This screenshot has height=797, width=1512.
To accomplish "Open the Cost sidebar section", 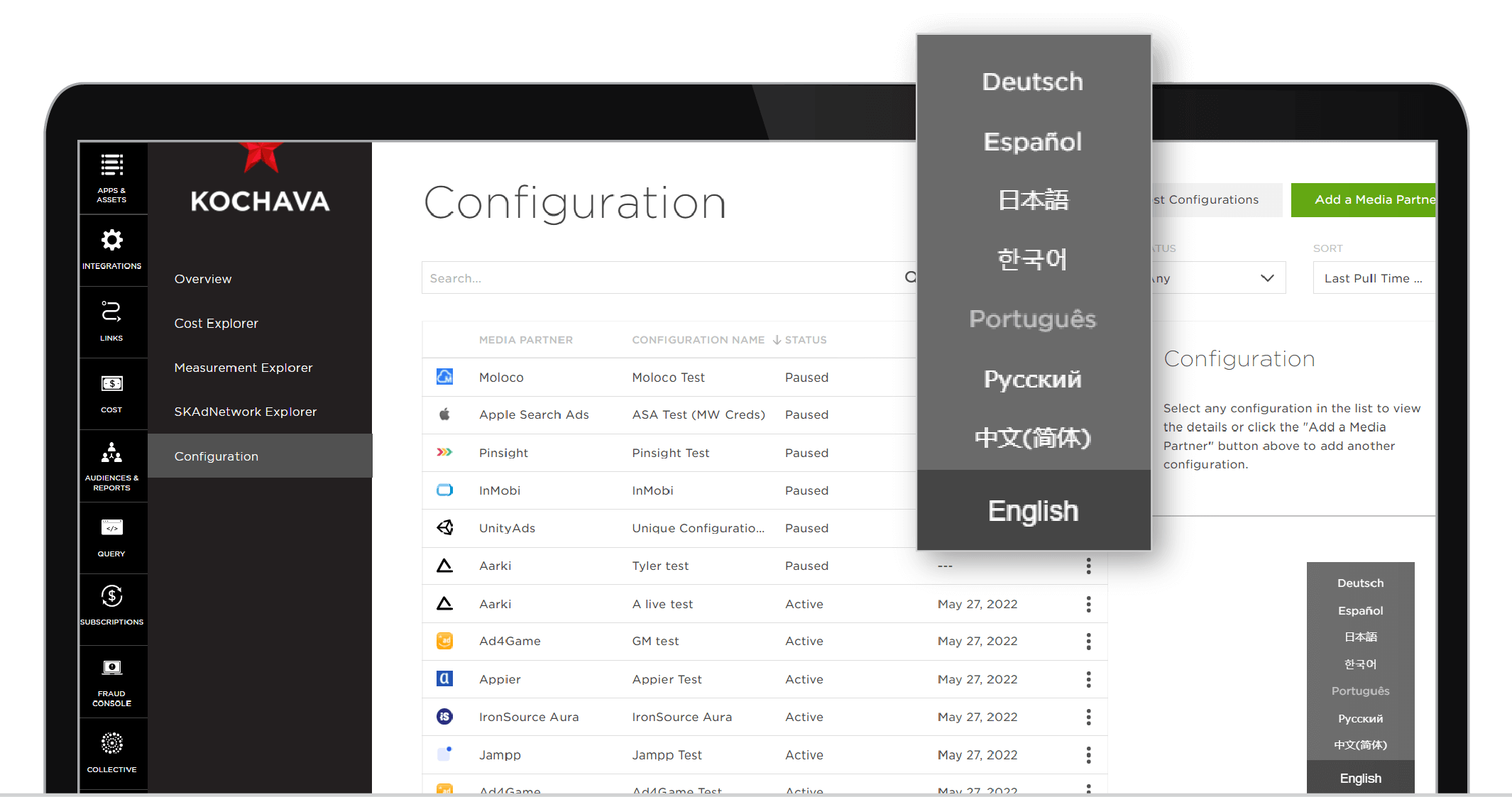I will point(112,393).
